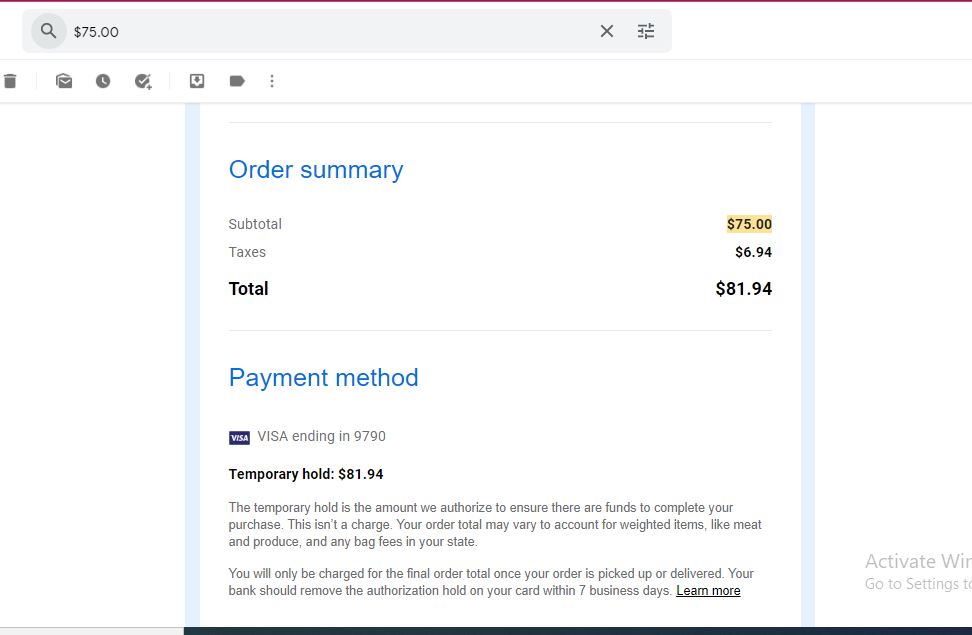This screenshot has width=972, height=635.
Task: Open the Labels icon menu
Action: (x=237, y=81)
